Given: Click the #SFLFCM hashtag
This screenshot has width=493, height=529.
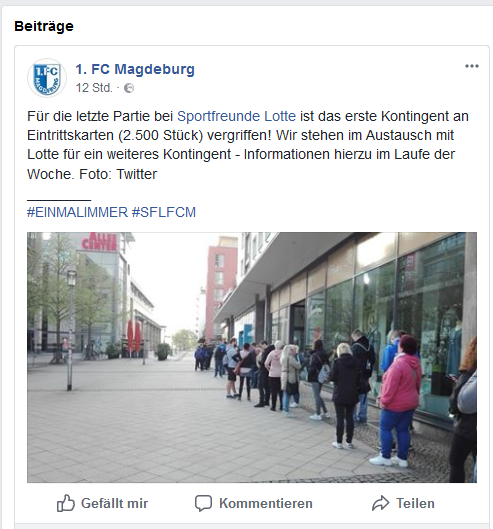Looking at the screenshot, I should pyautogui.click(x=164, y=212).
